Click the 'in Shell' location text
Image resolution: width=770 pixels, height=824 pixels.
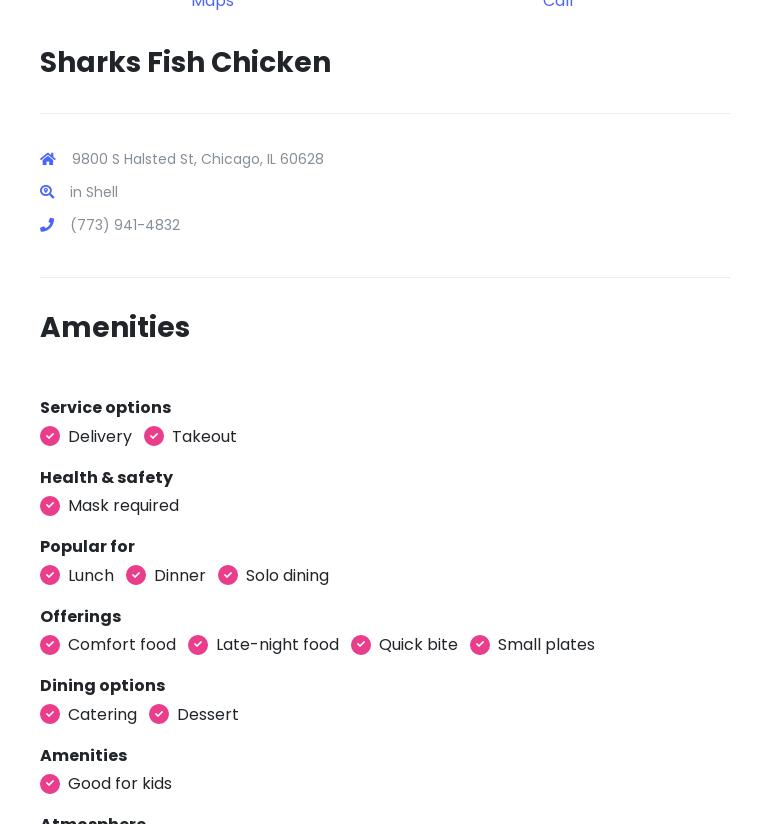coord(94,192)
